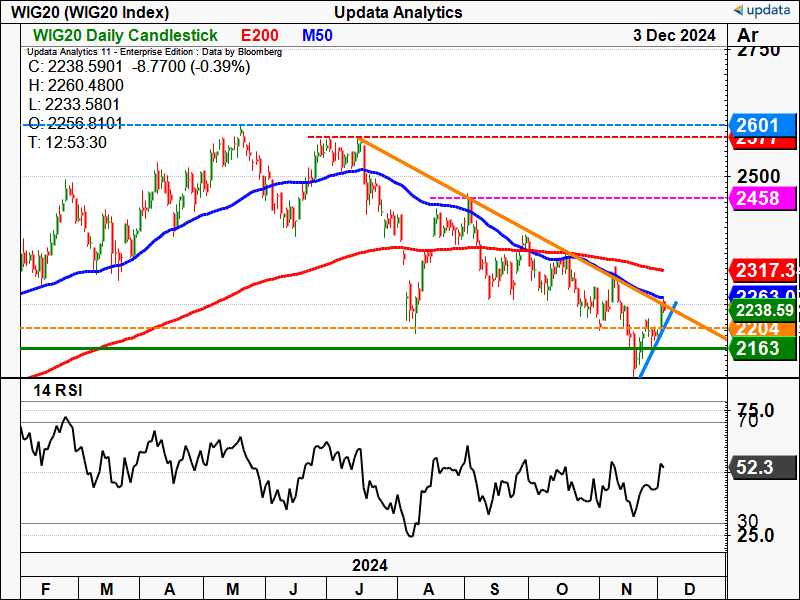Select the 'WIG20 Daily Candlestick' legend label
The image size is (800, 600).
pyautogui.click(x=125, y=35)
